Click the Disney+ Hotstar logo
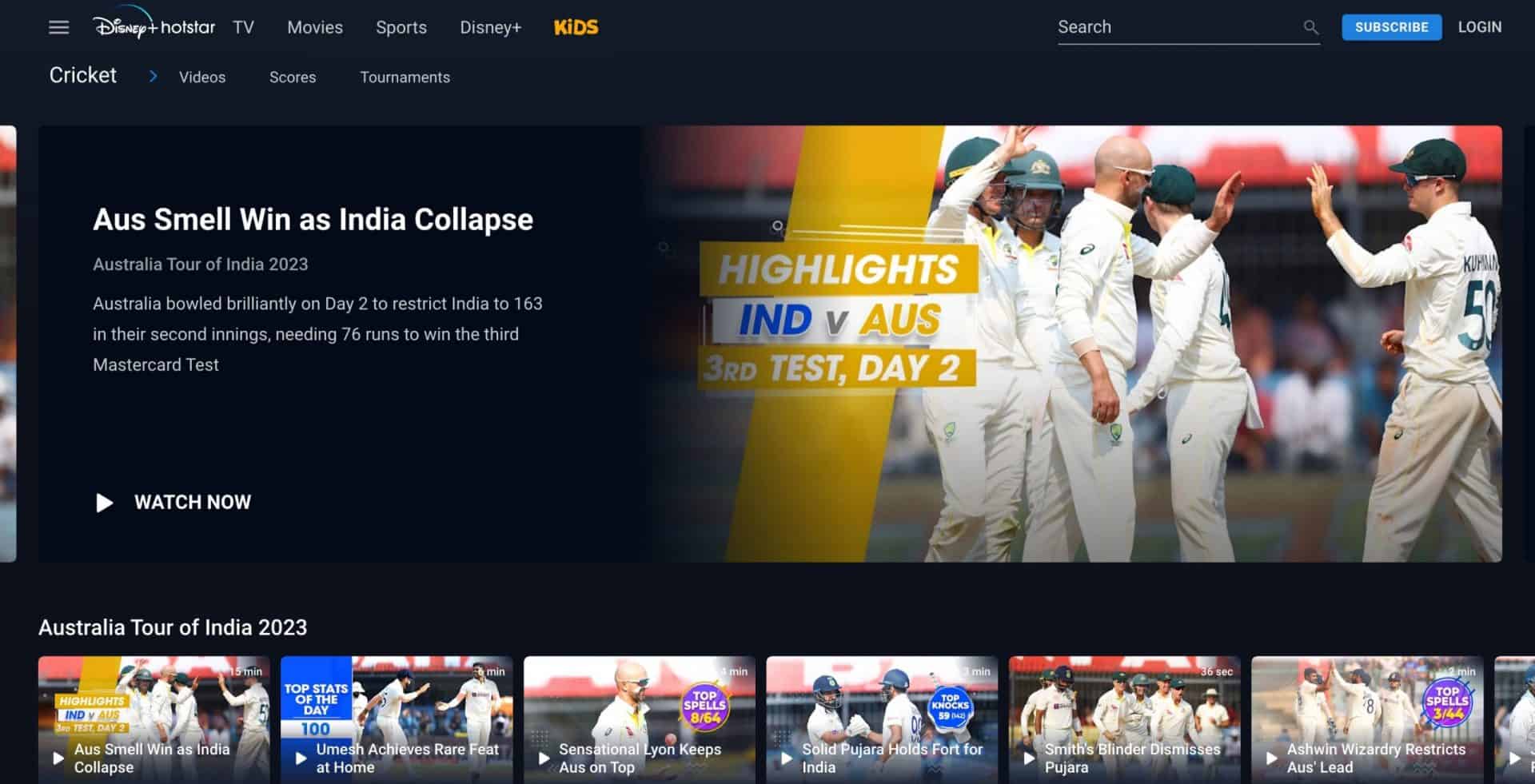The image size is (1535, 784). tap(154, 25)
